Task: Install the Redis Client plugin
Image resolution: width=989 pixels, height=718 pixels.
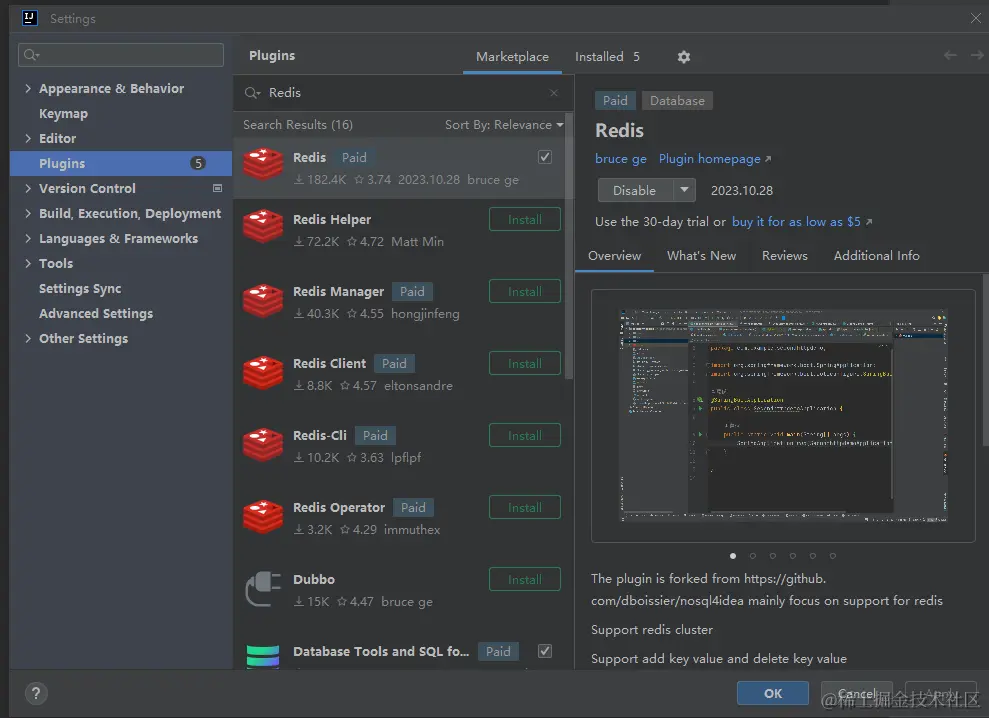Action: [525, 363]
